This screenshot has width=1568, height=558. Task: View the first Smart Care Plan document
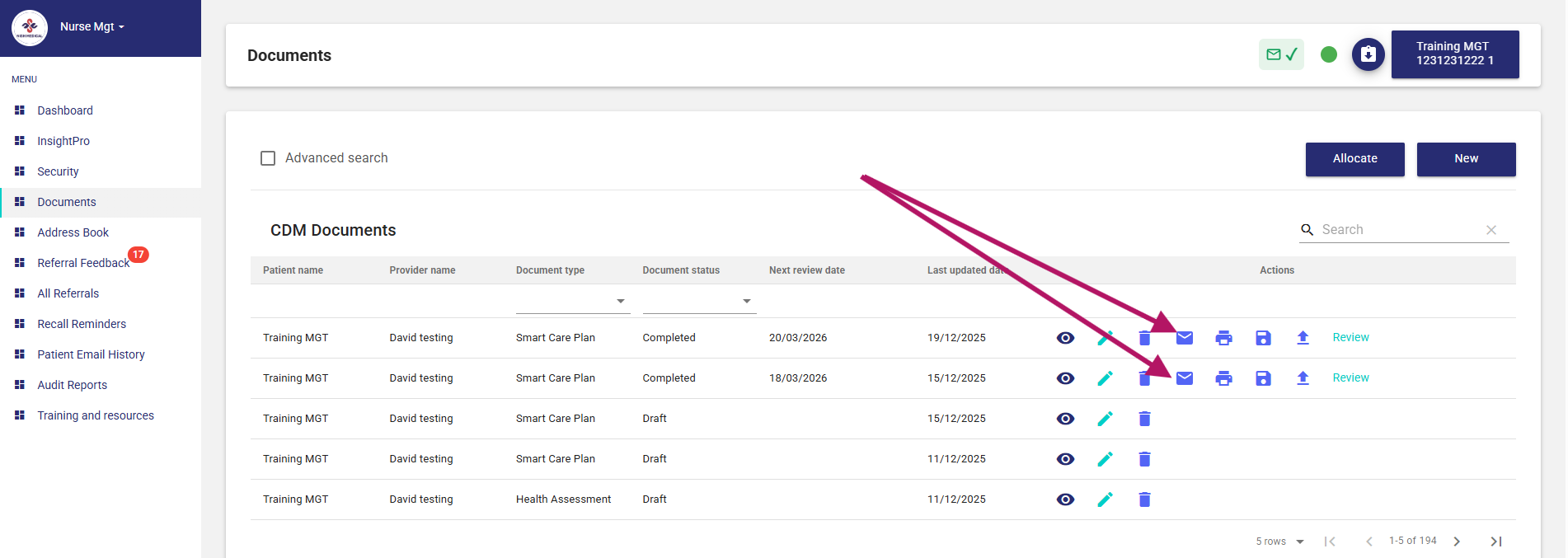click(x=1065, y=338)
